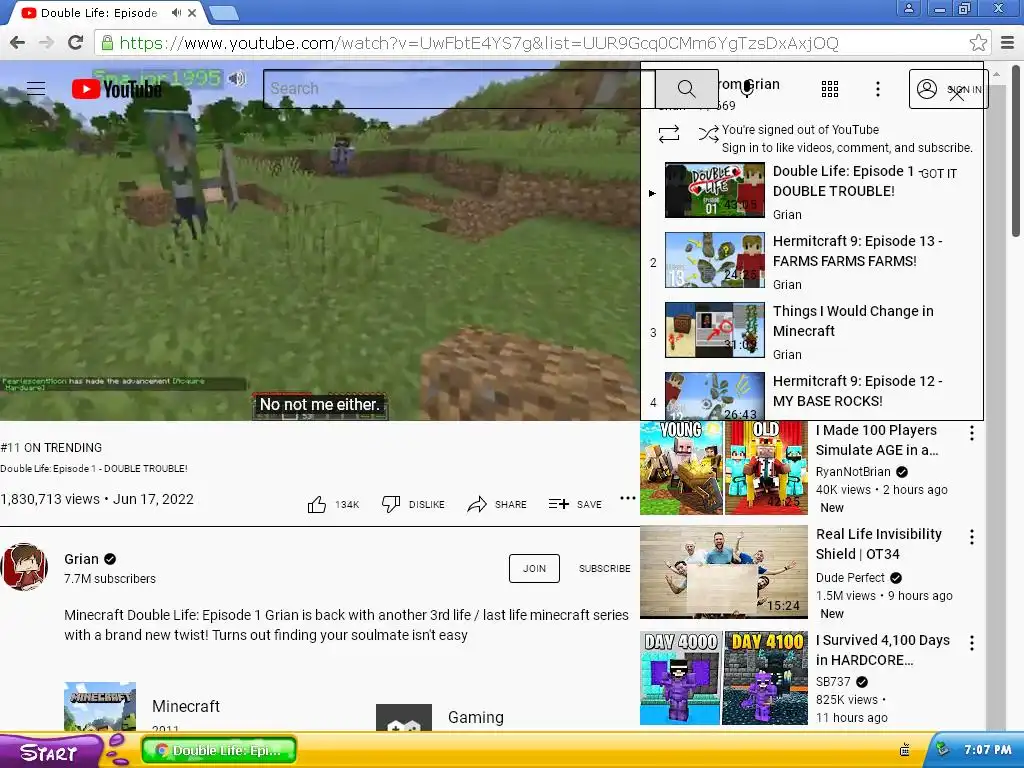Play Double Life: Episode 1 playlist thumbnail
This screenshot has width=1024, height=768.
pyautogui.click(x=714, y=190)
